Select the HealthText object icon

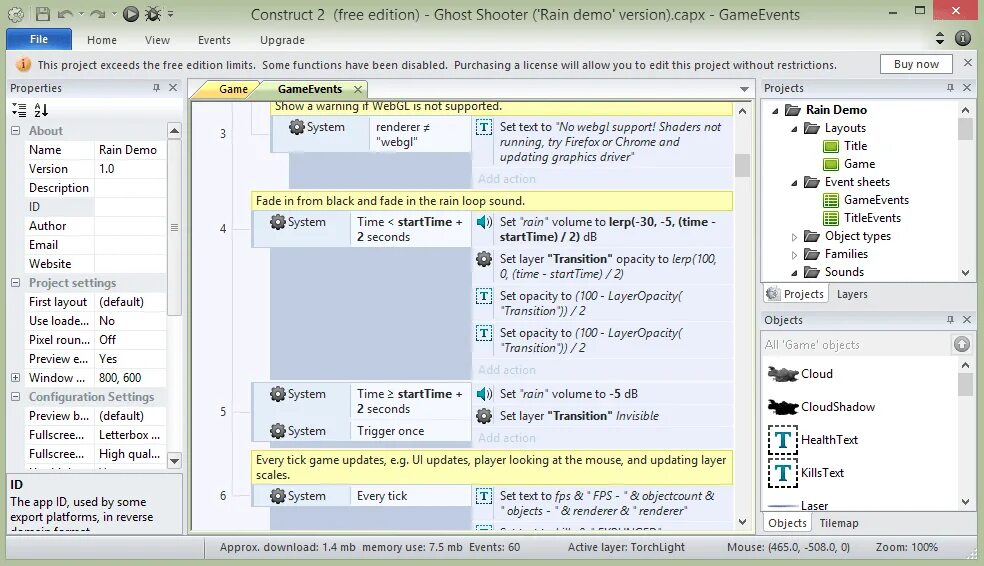click(783, 440)
